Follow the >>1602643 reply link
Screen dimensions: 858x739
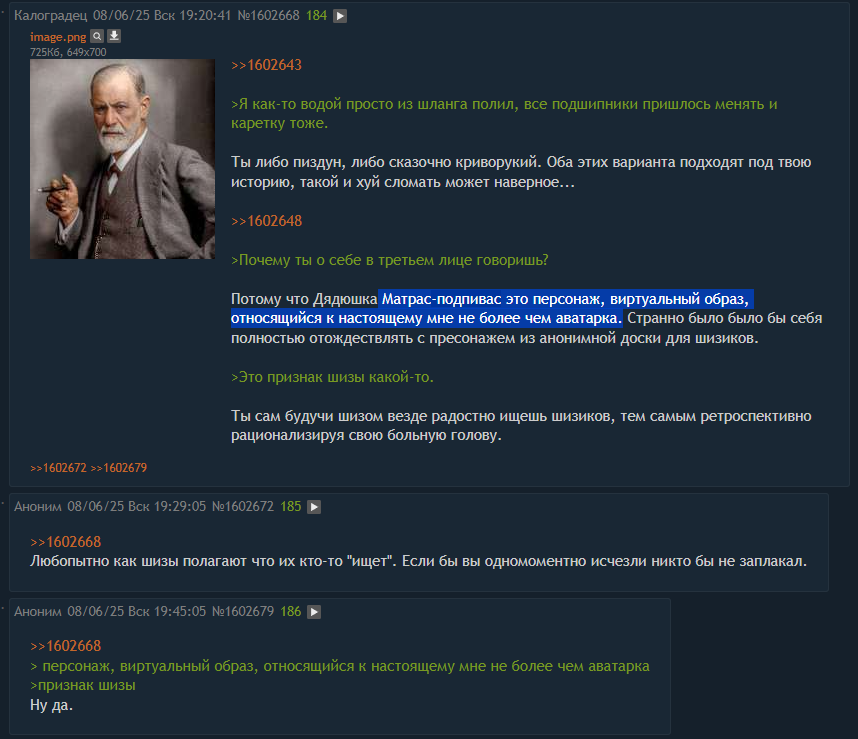point(266,65)
